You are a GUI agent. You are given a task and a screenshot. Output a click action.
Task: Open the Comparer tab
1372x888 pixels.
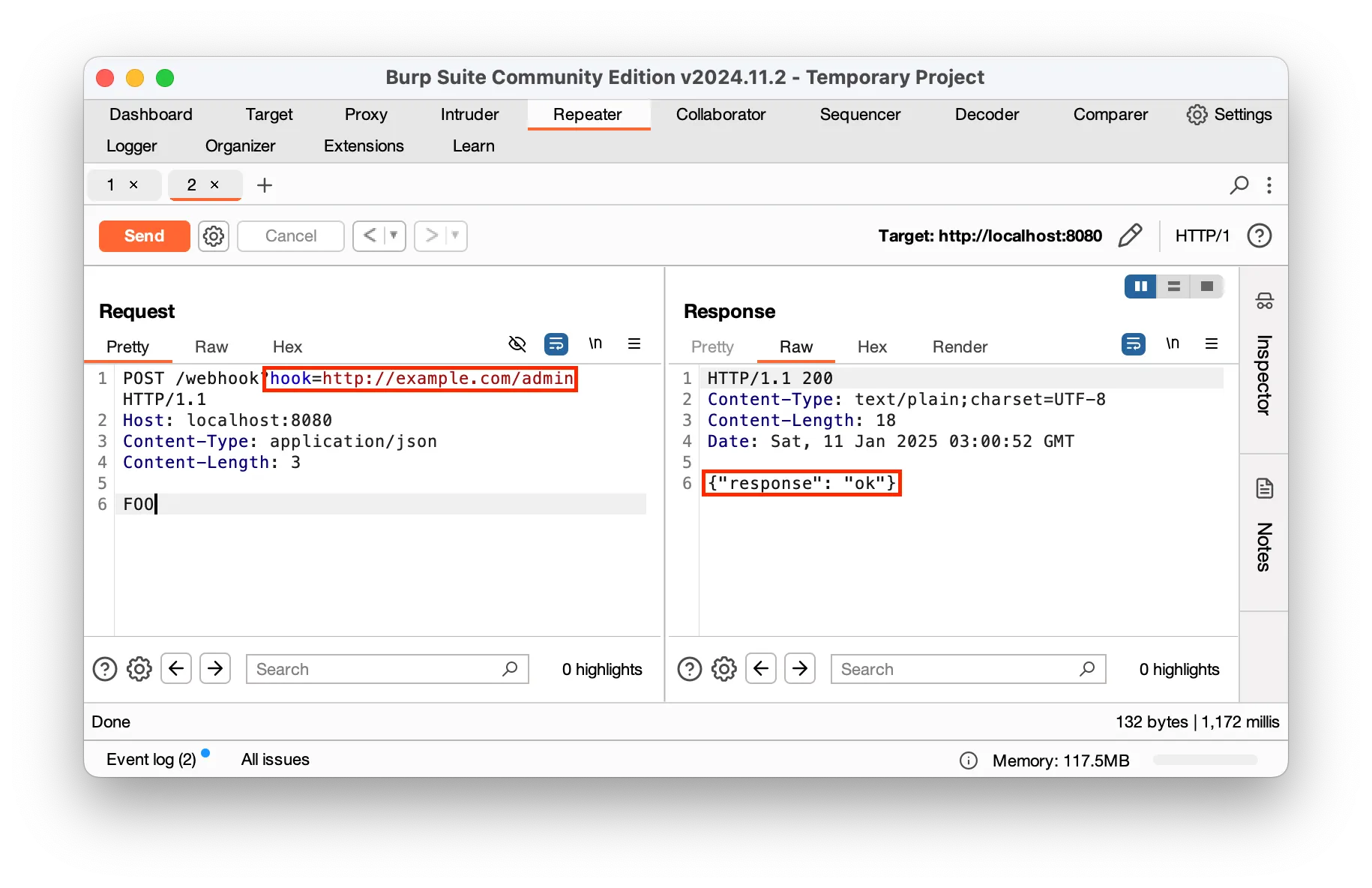tap(1110, 115)
